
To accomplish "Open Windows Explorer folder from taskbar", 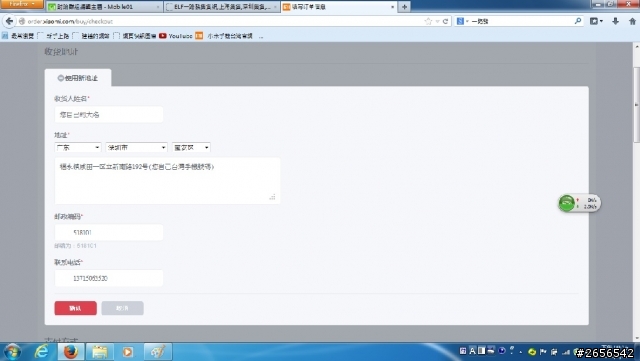I will tap(99, 352).
